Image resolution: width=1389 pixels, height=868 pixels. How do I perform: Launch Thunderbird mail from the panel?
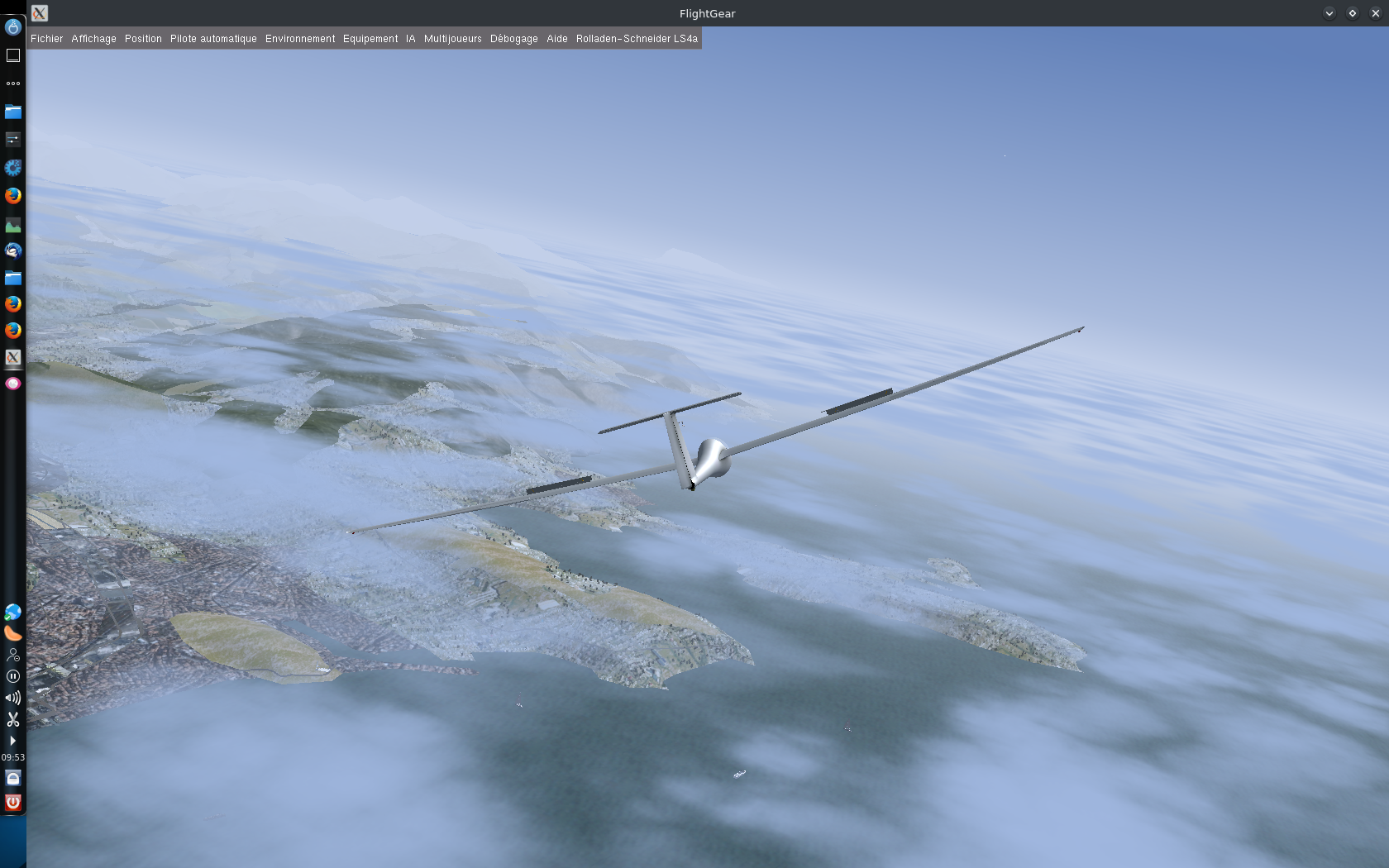[13, 250]
